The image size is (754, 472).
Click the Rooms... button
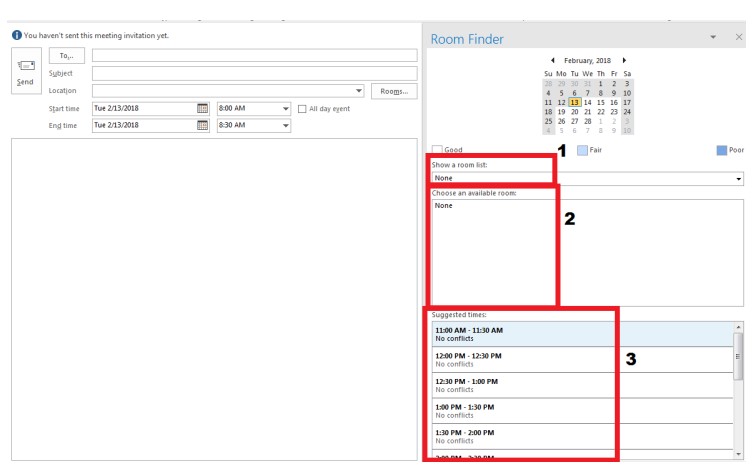point(394,91)
